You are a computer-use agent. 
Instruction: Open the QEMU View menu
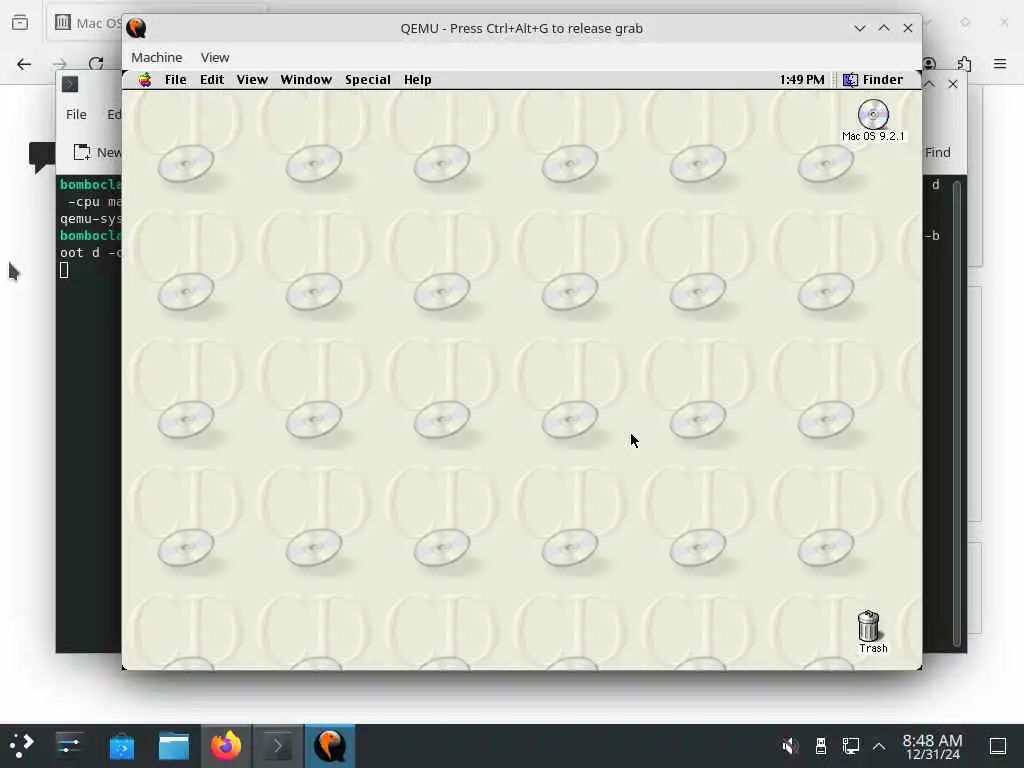pyautogui.click(x=215, y=57)
